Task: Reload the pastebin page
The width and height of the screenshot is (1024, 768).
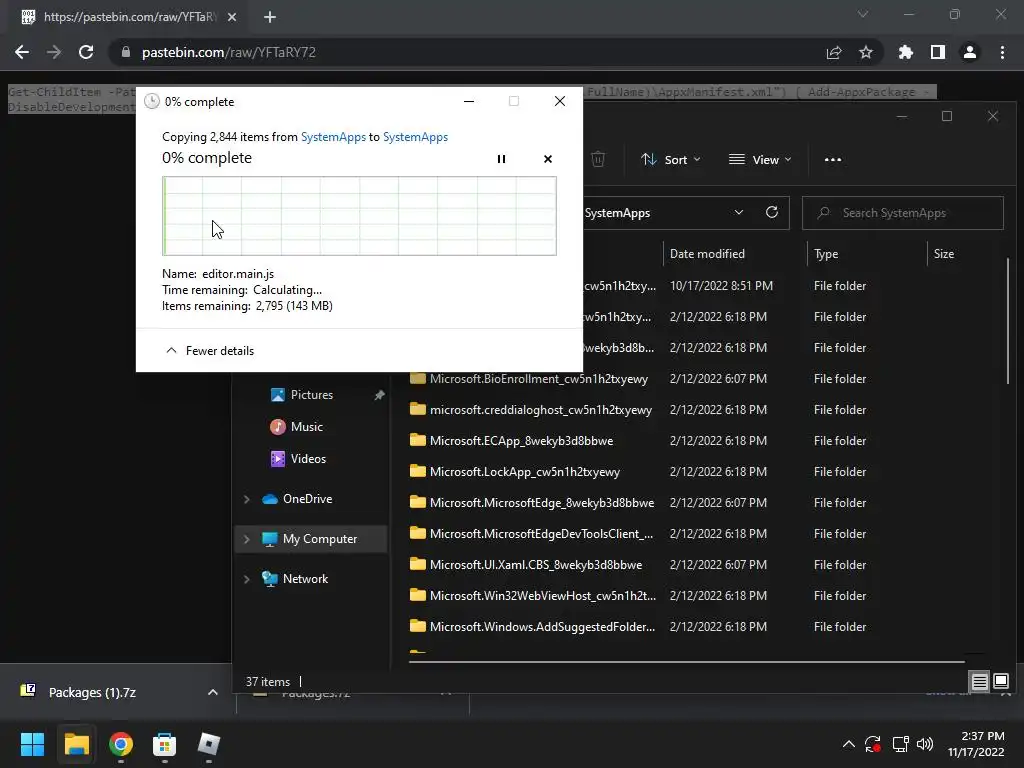Action: point(86,52)
